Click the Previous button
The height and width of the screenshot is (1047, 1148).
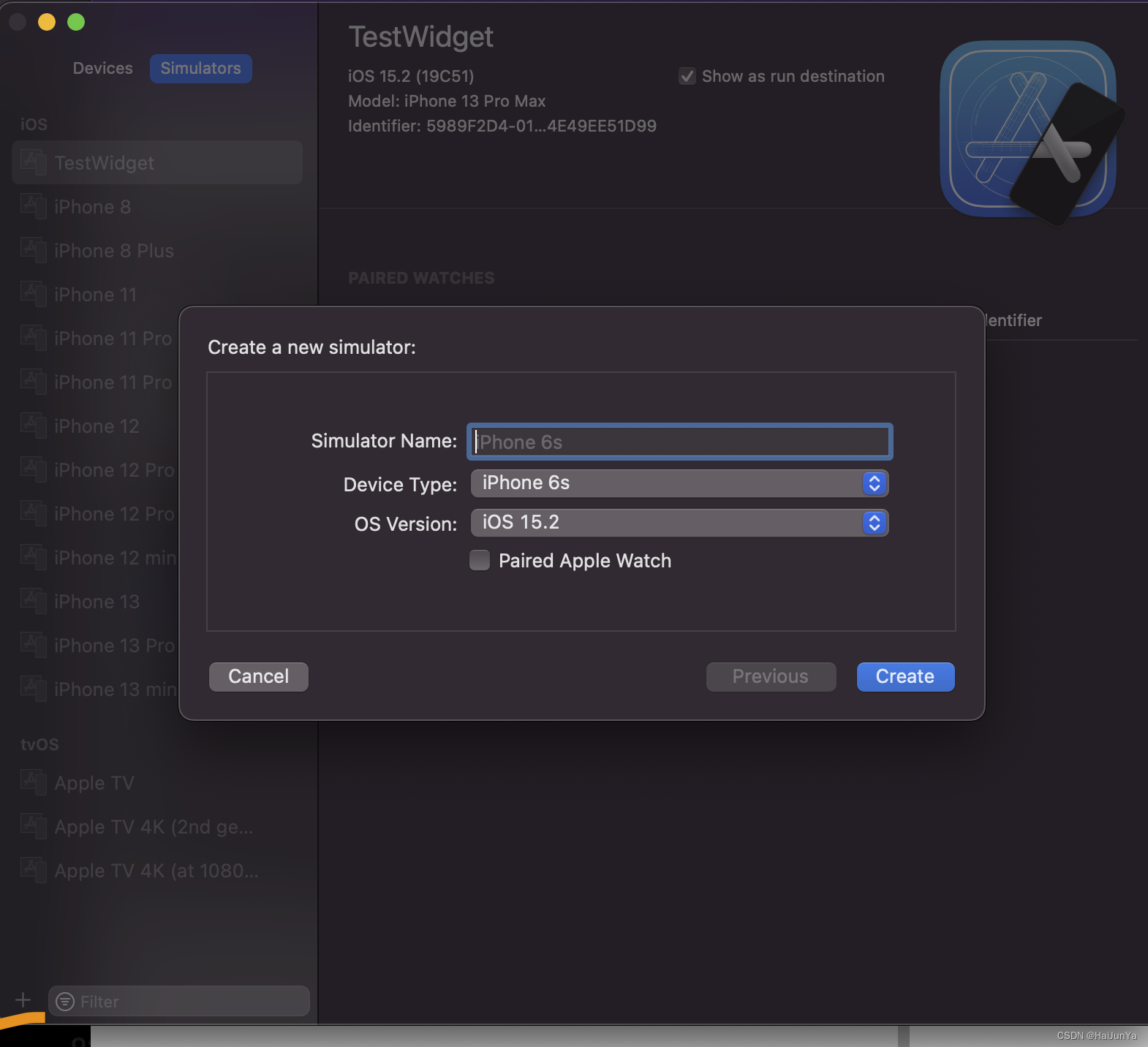(x=771, y=676)
